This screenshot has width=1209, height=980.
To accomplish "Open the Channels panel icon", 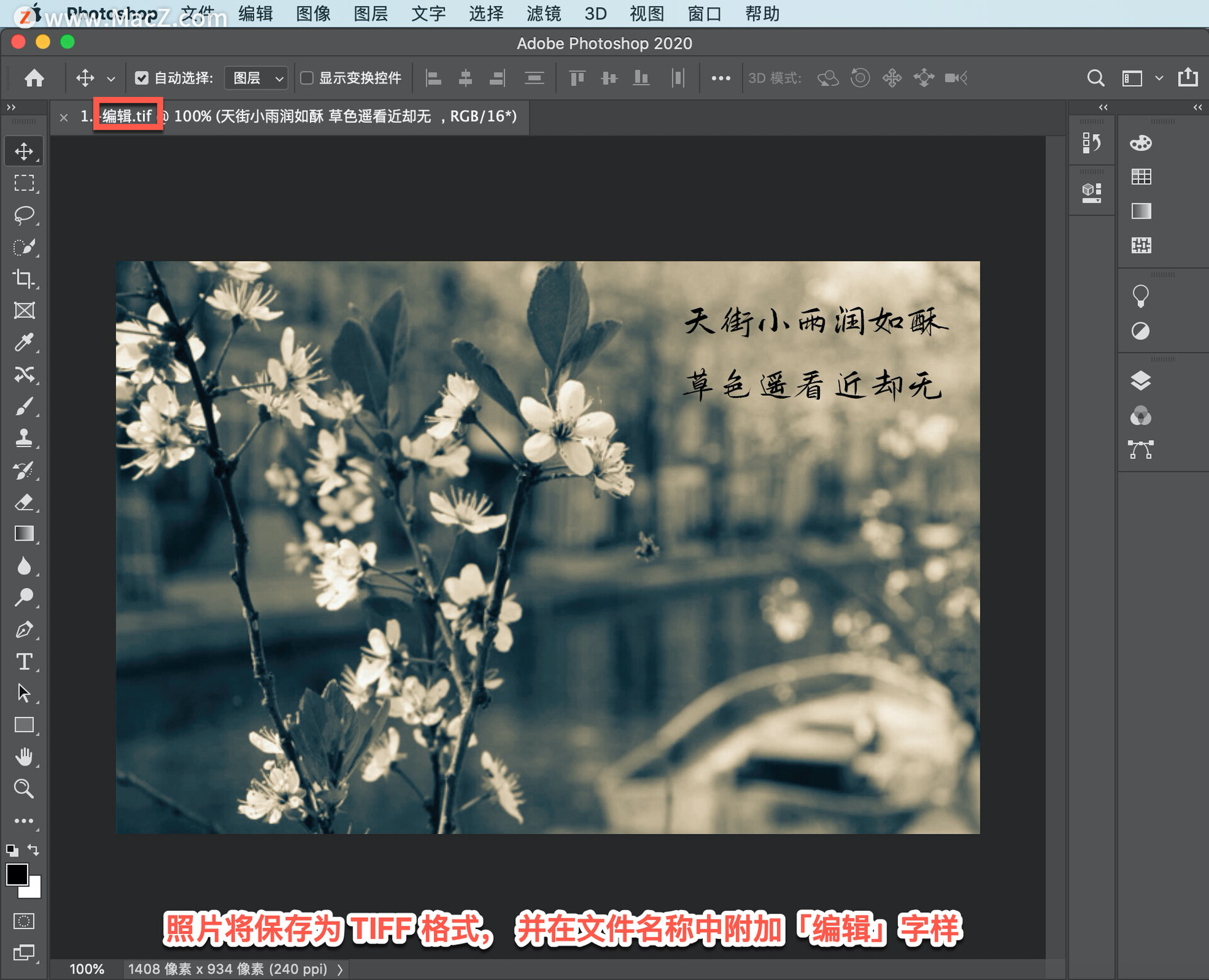I will coord(1140,415).
